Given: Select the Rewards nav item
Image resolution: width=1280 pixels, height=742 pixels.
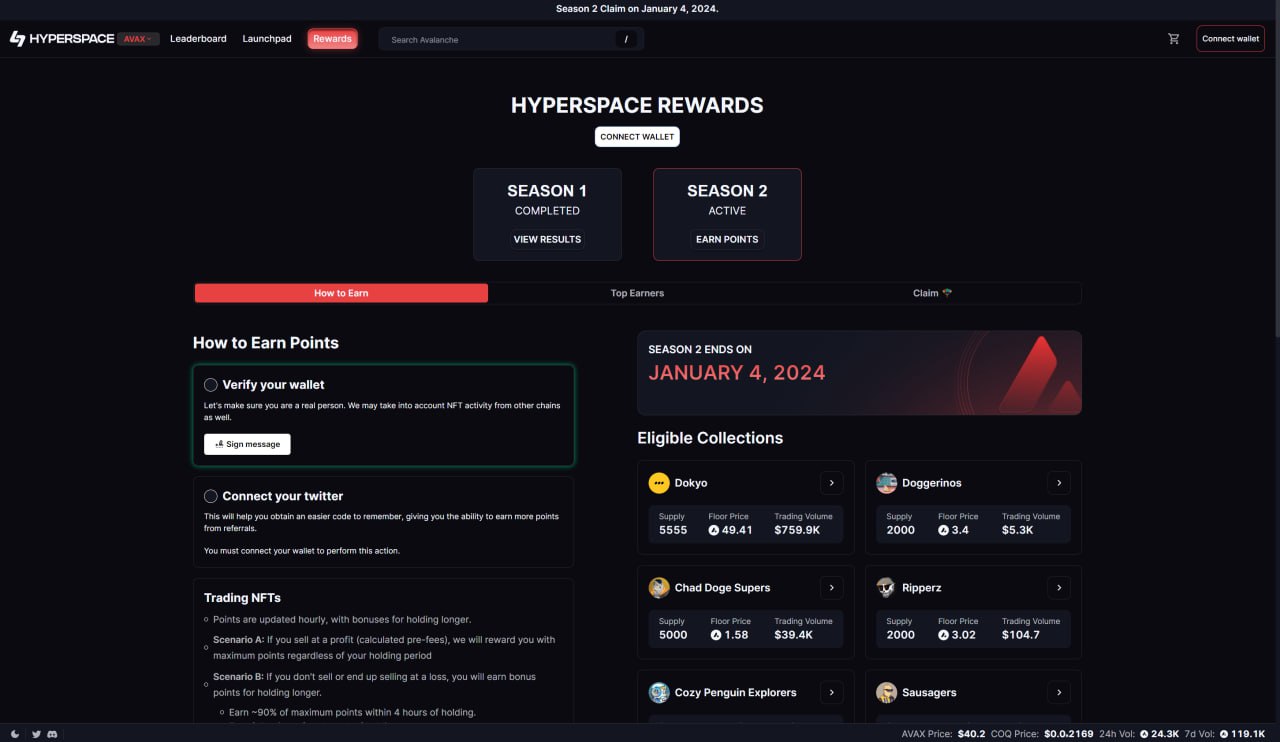Looking at the screenshot, I should (332, 39).
